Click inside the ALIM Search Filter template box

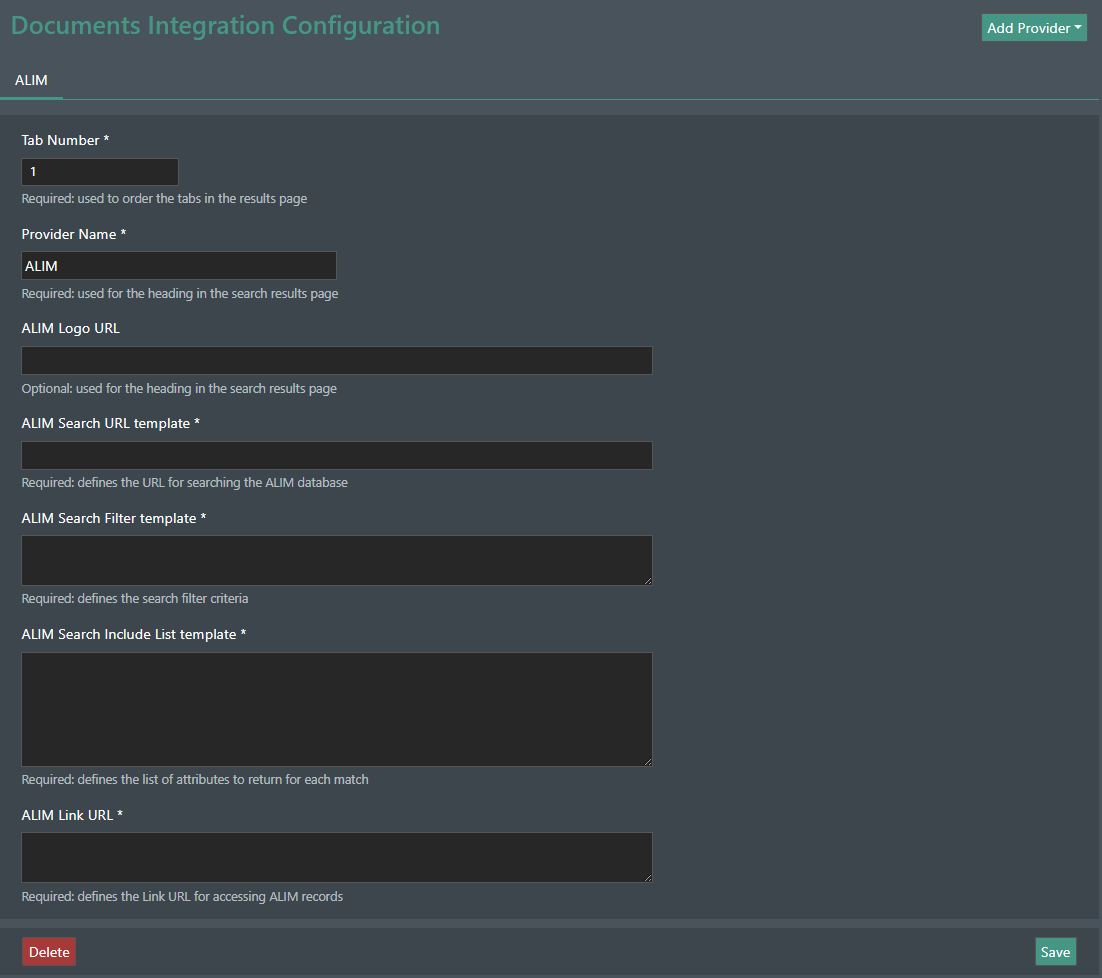click(336, 560)
